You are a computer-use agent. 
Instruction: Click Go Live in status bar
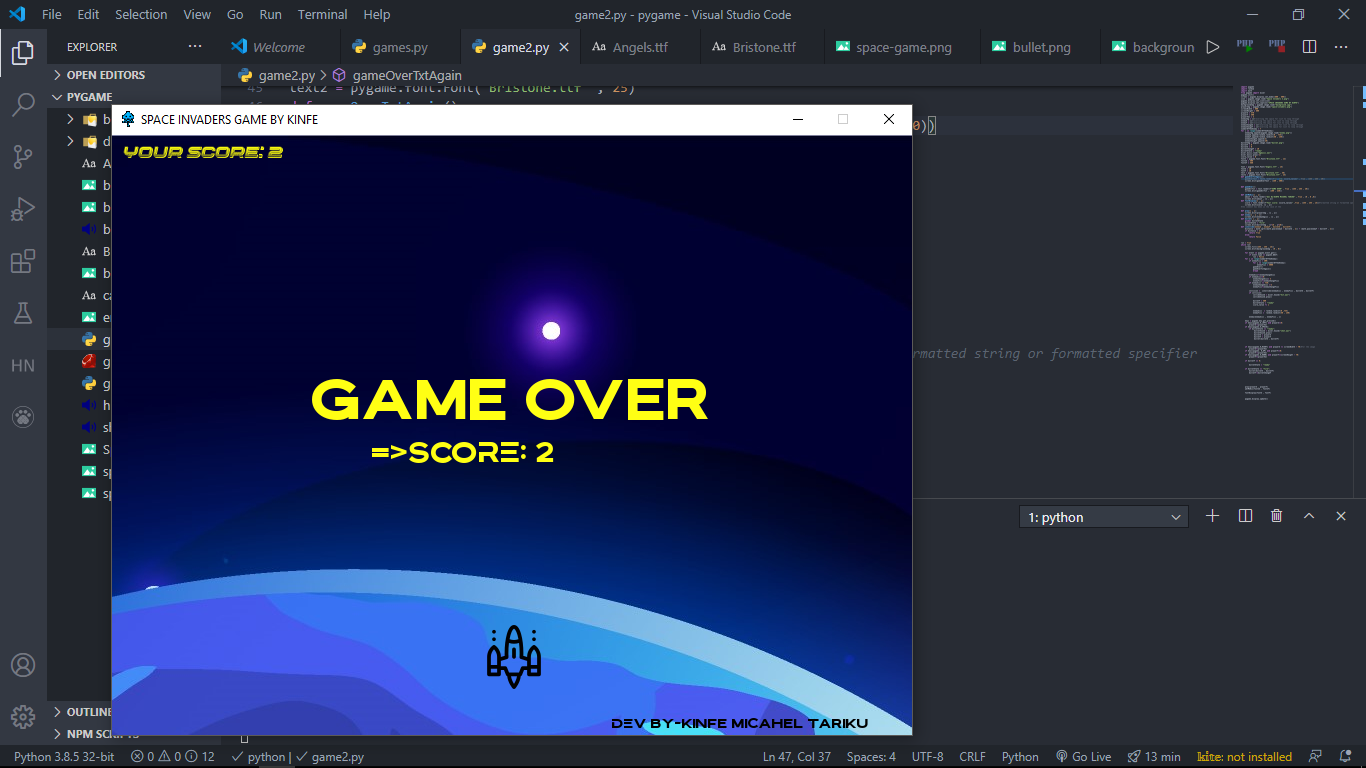click(1083, 757)
